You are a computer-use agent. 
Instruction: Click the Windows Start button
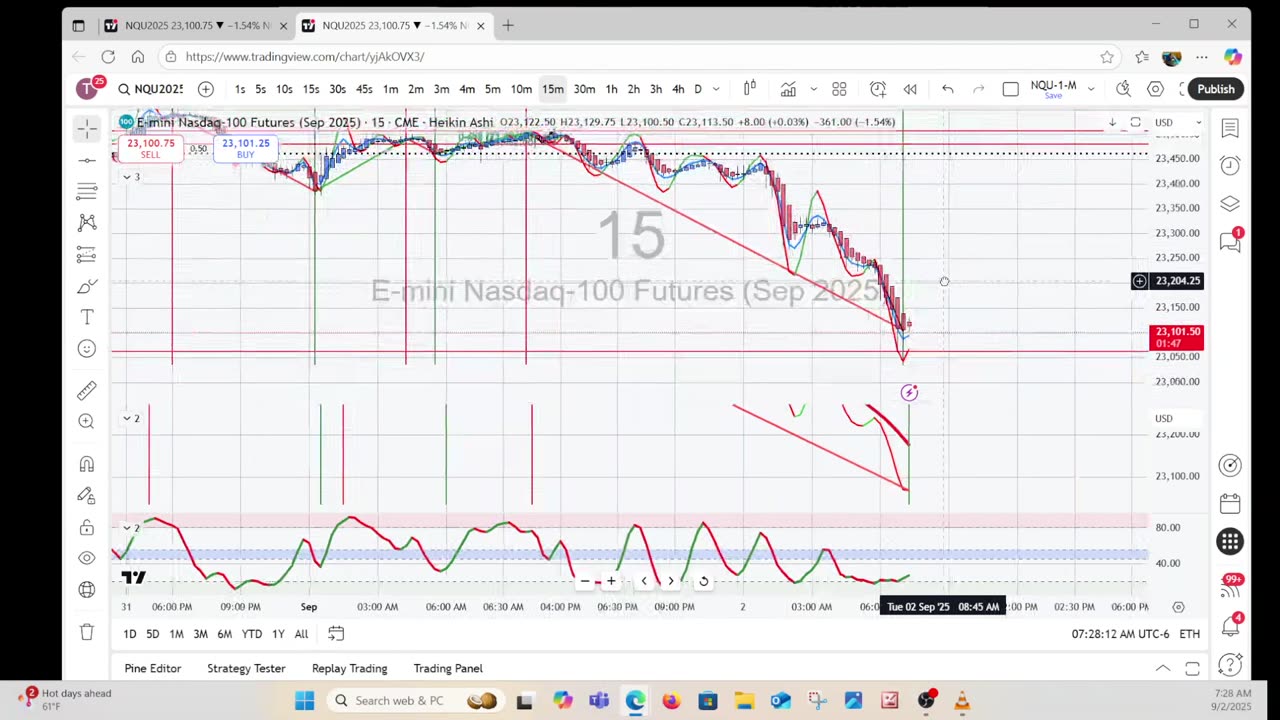coord(304,701)
